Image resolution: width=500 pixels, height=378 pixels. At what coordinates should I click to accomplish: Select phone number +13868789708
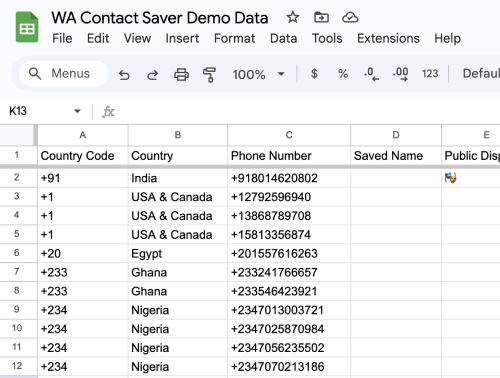[289, 216]
